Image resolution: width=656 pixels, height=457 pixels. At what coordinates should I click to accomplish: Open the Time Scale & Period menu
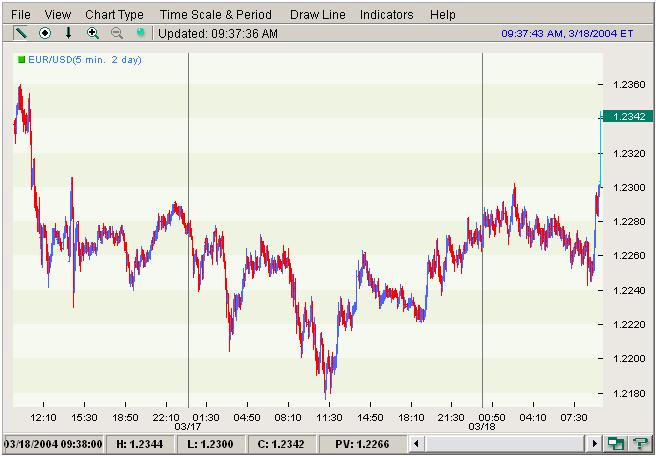[216, 15]
